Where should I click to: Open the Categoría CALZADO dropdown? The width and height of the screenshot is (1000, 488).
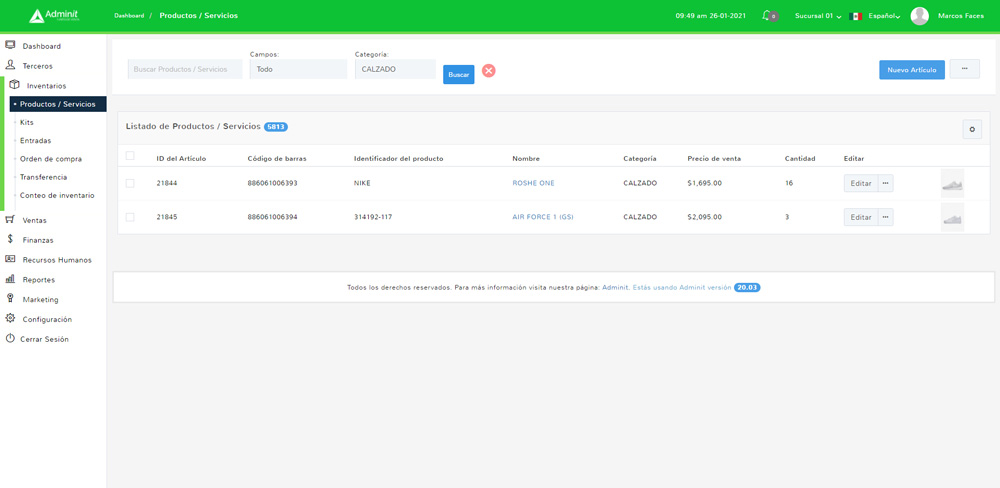click(x=394, y=70)
